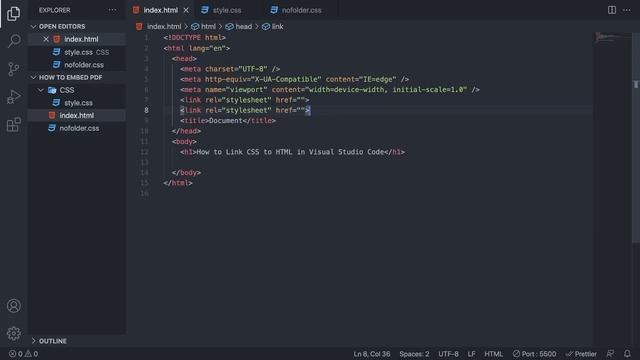Screen dimensions: 640x360
Task: Open the Run and Debug view
Action: 13,97
